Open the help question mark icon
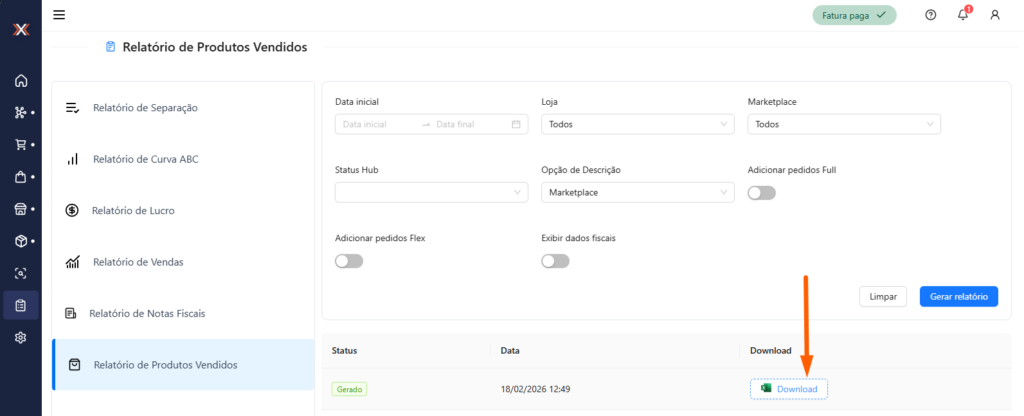 pos(930,15)
